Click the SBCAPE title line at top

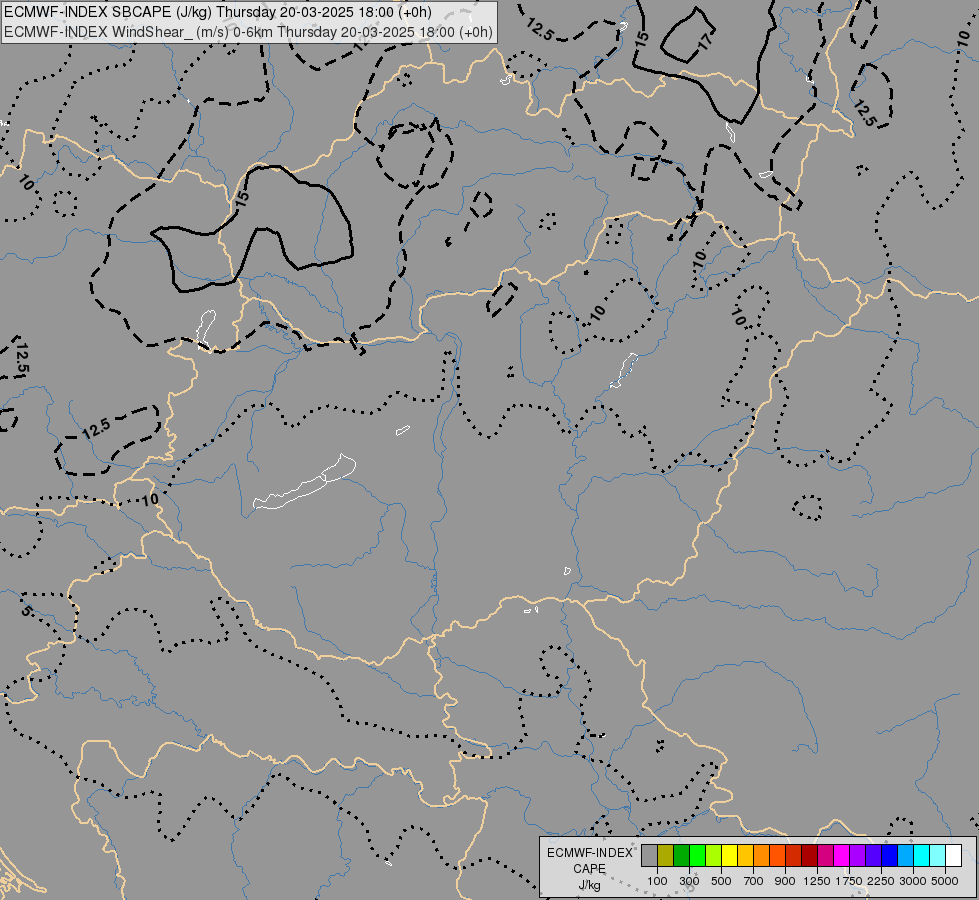(x=218, y=12)
